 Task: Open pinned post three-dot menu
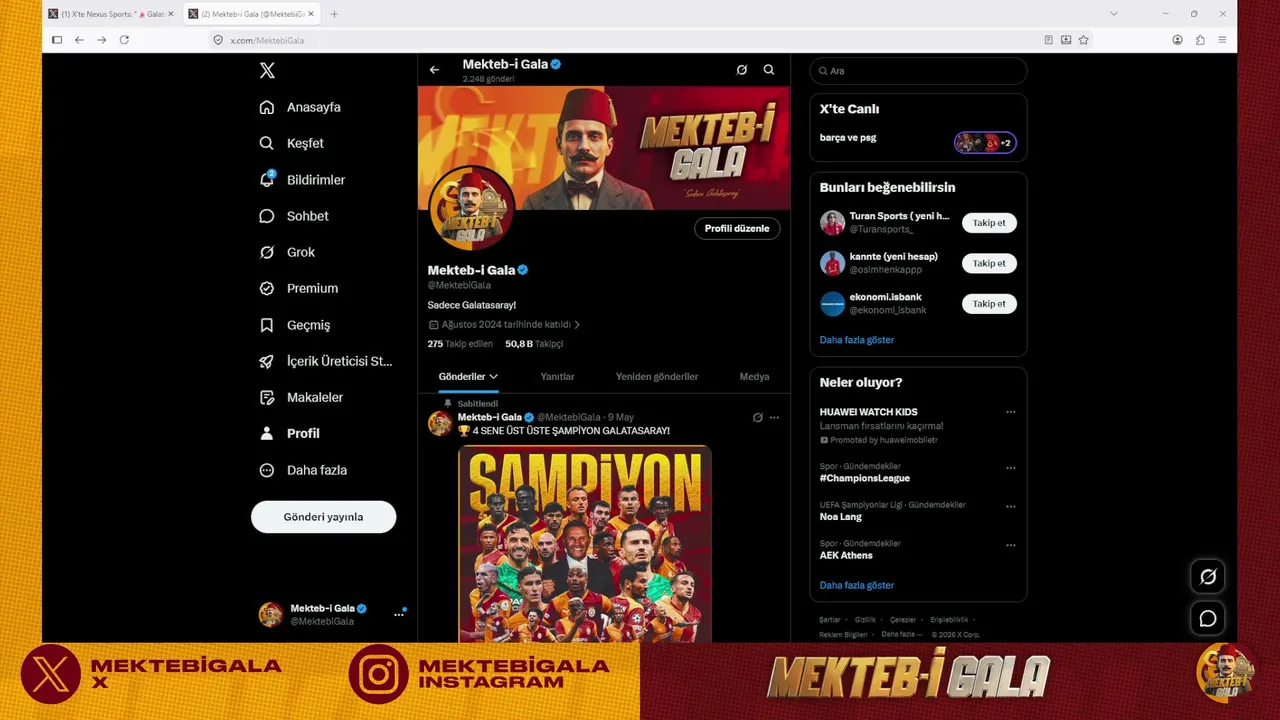click(x=774, y=417)
